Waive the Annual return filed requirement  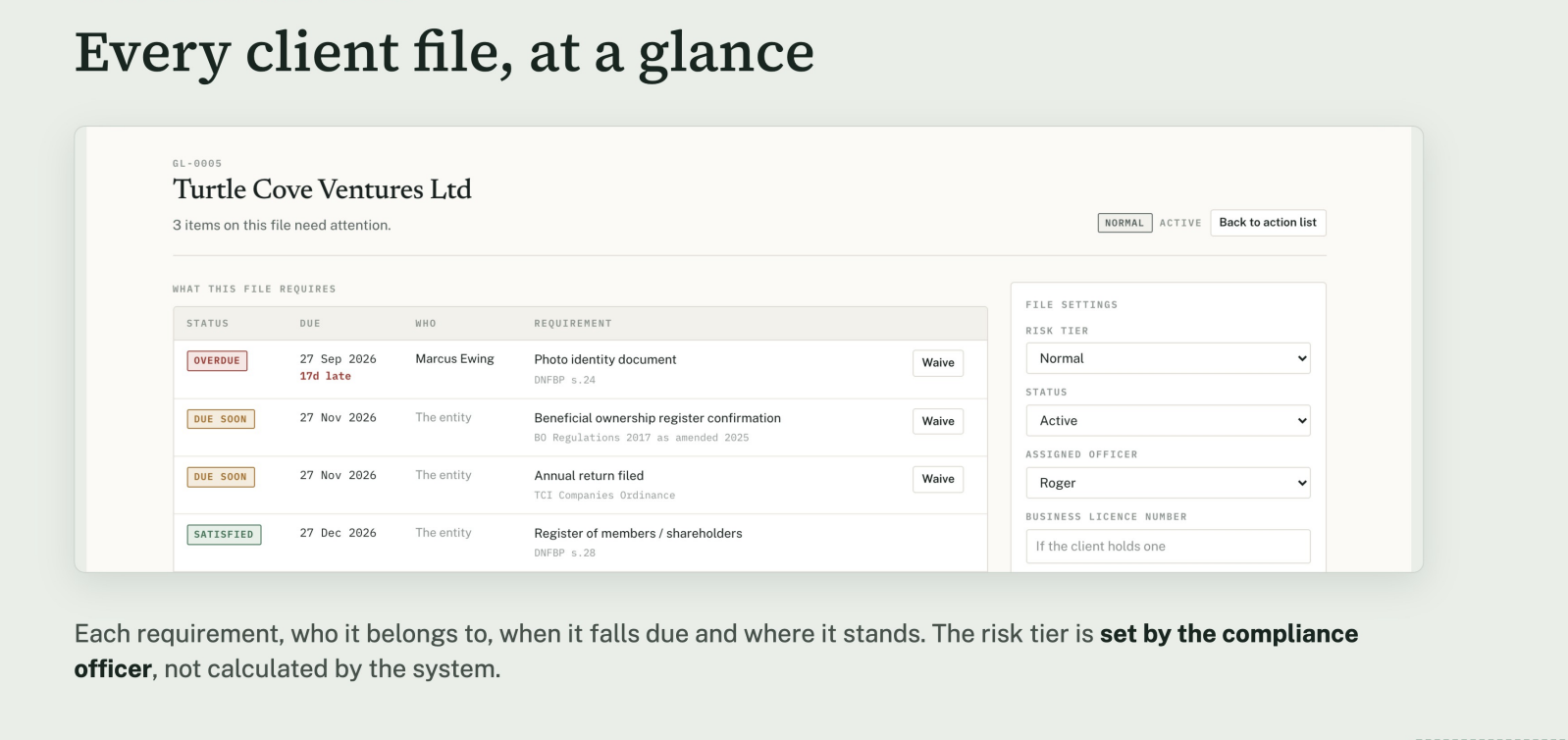938,479
